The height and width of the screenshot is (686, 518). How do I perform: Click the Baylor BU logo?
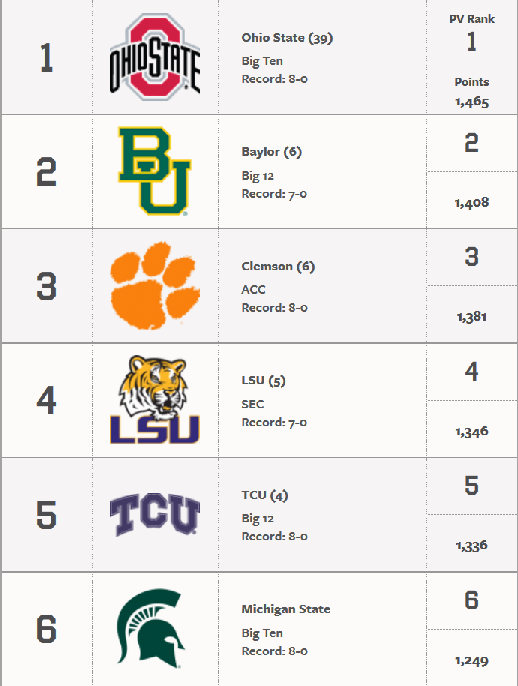pos(154,171)
